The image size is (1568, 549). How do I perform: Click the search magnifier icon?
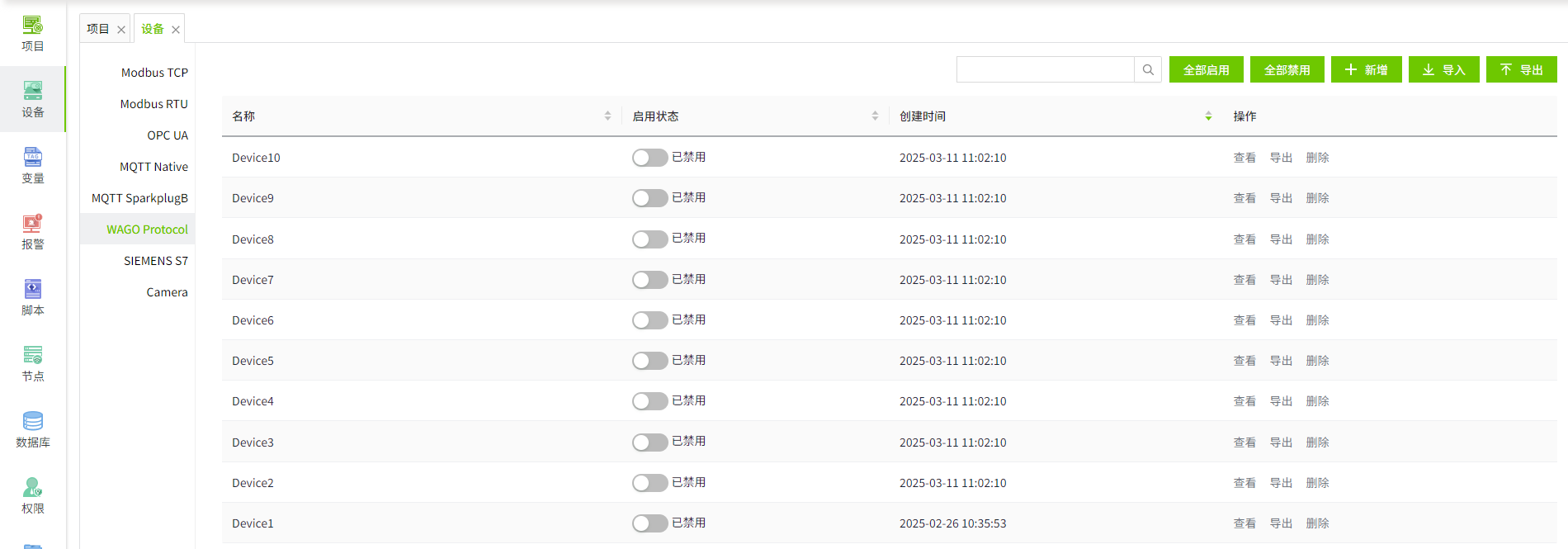click(x=1148, y=70)
